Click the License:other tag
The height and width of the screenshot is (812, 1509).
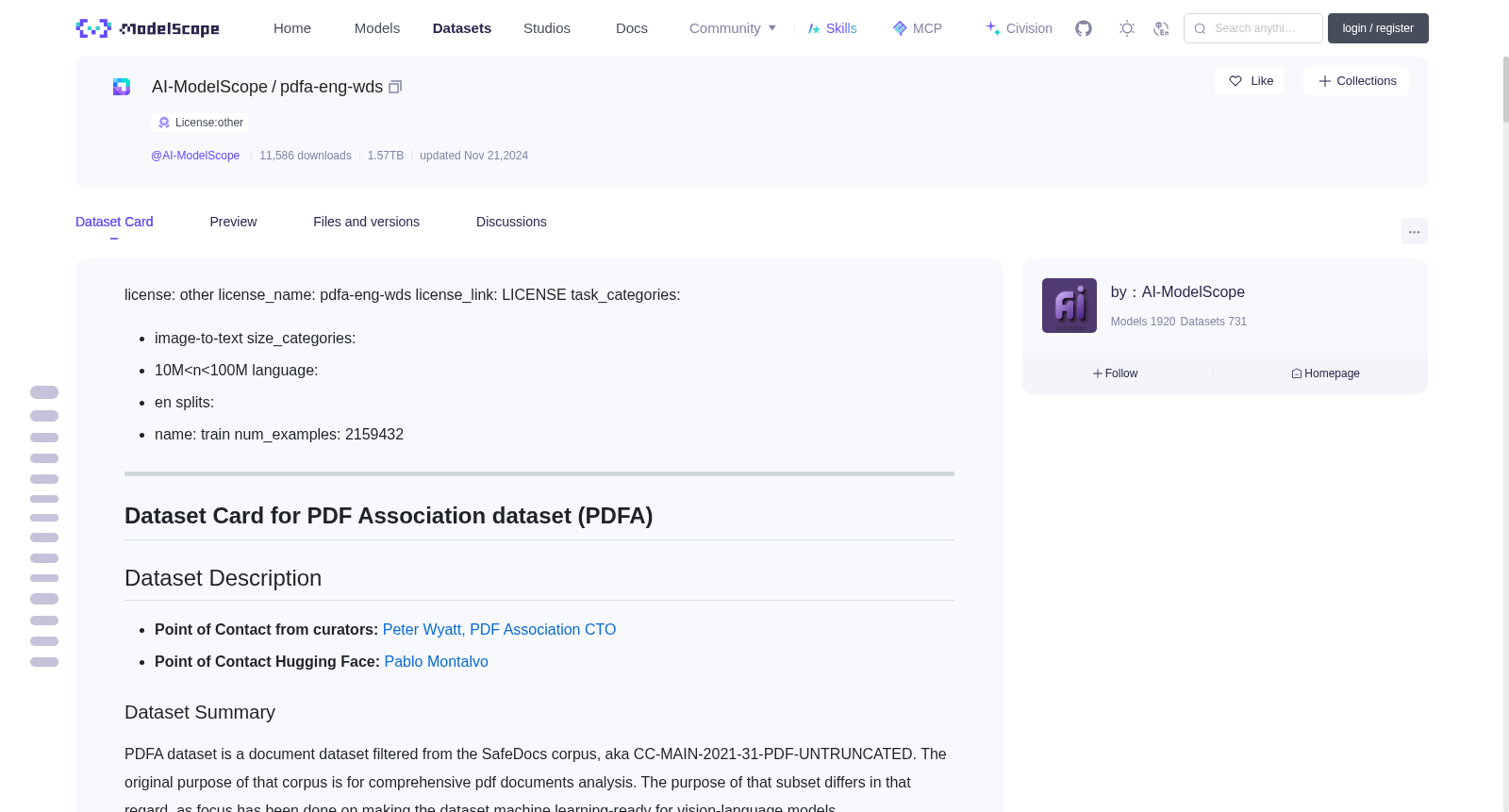pos(201,123)
